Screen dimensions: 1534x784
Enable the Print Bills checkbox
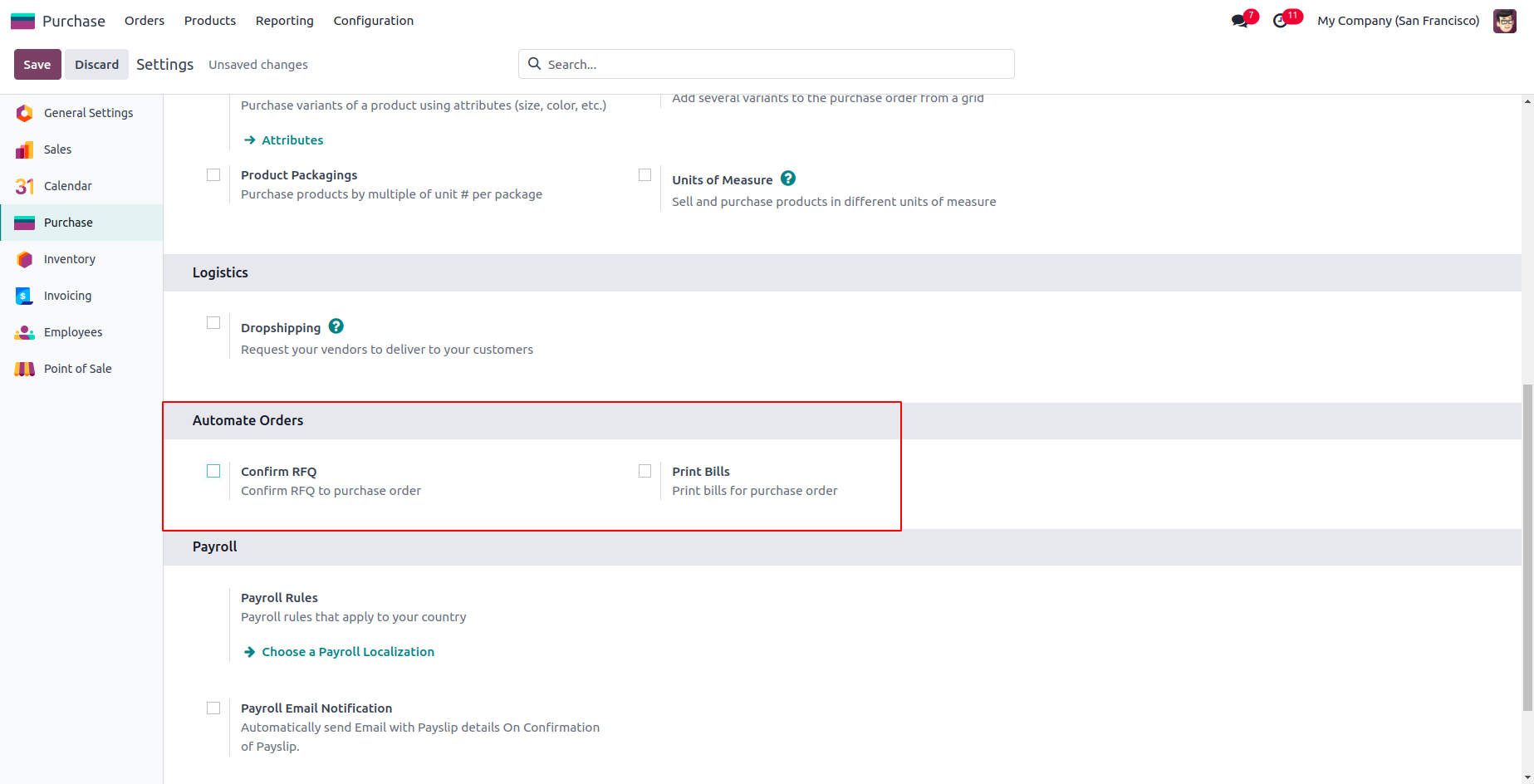tap(644, 471)
